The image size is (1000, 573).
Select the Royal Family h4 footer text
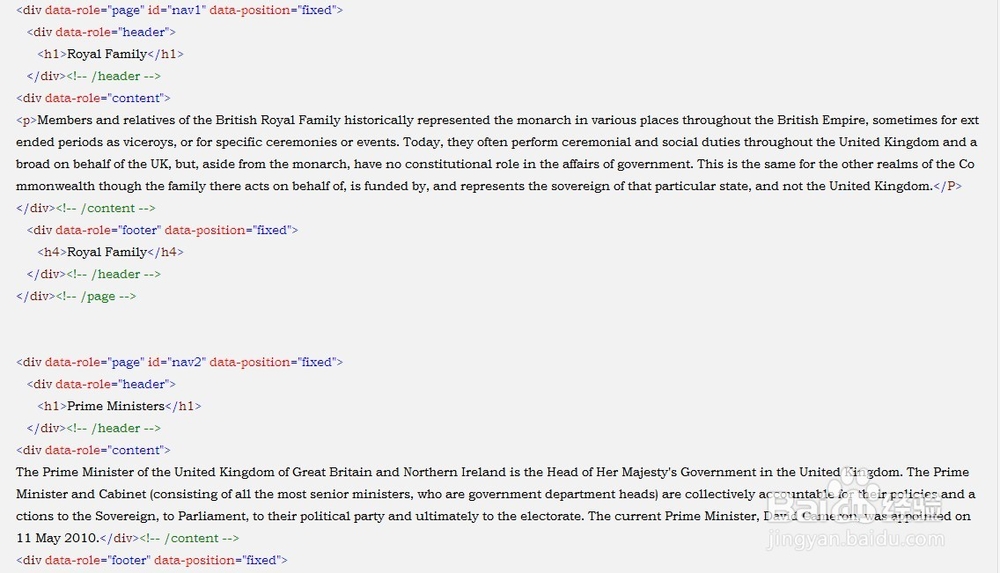coord(106,252)
